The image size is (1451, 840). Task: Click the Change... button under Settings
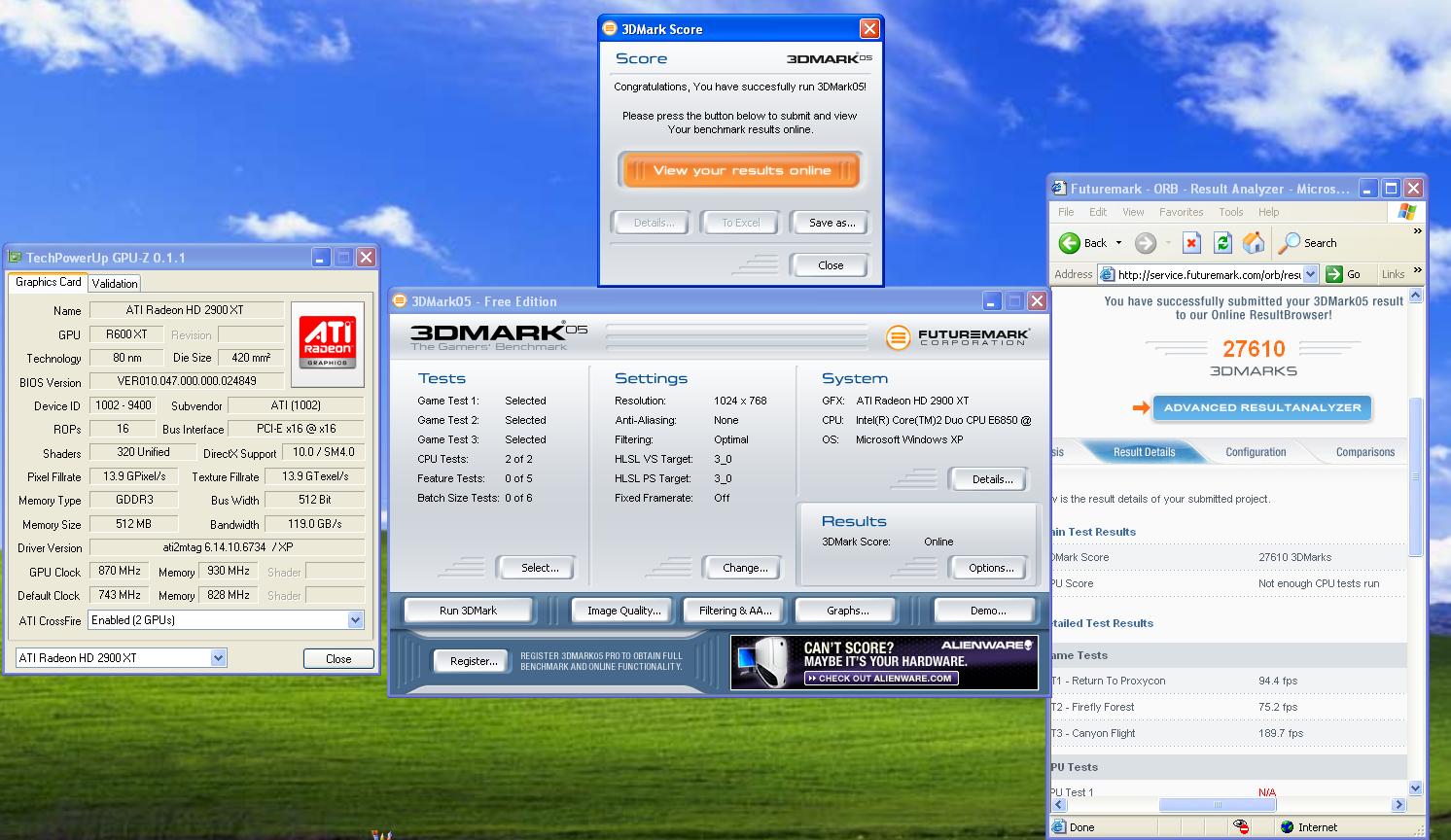(745, 568)
